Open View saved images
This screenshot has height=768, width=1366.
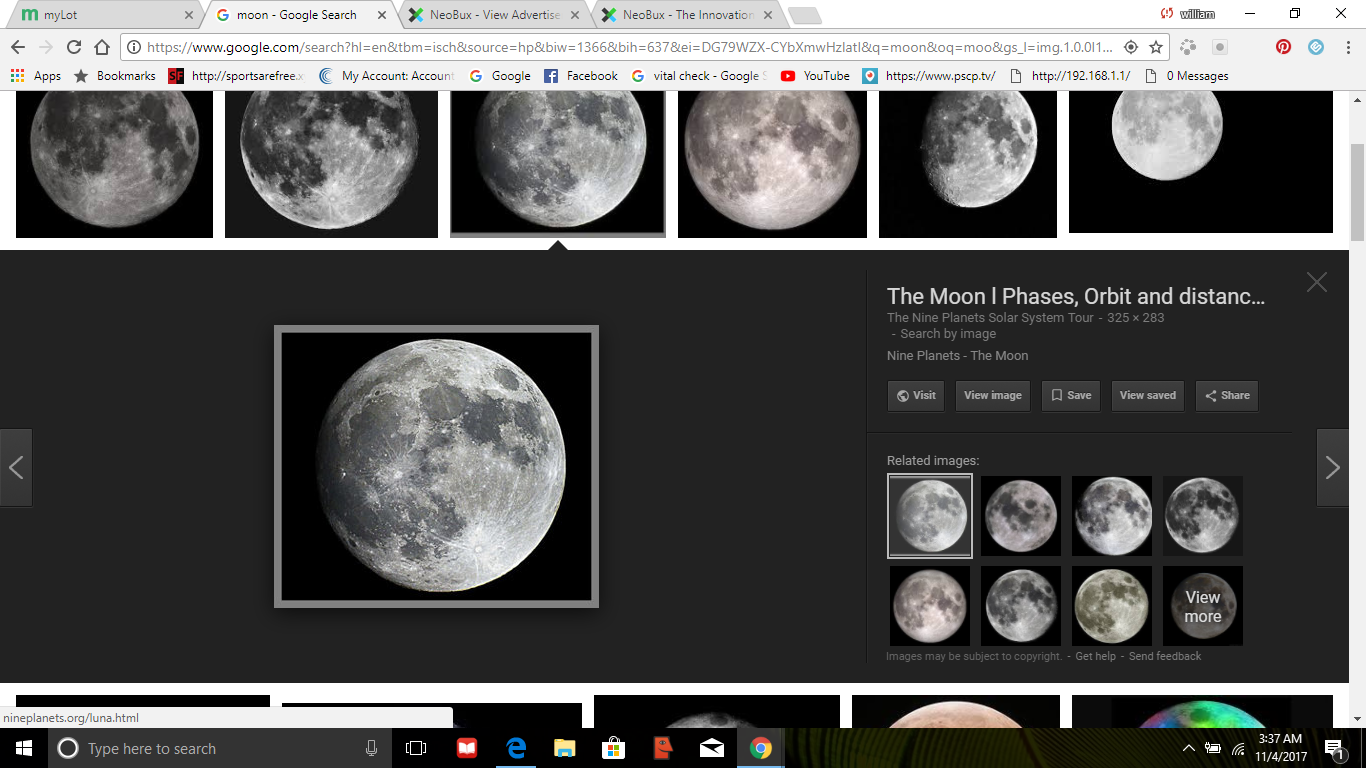[x=1148, y=395]
